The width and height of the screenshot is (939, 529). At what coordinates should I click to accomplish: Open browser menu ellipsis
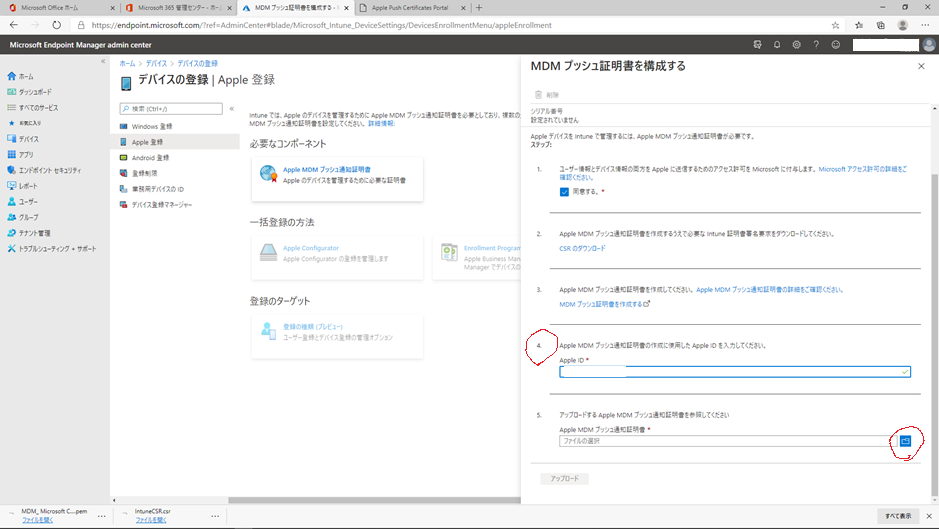tap(925, 25)
